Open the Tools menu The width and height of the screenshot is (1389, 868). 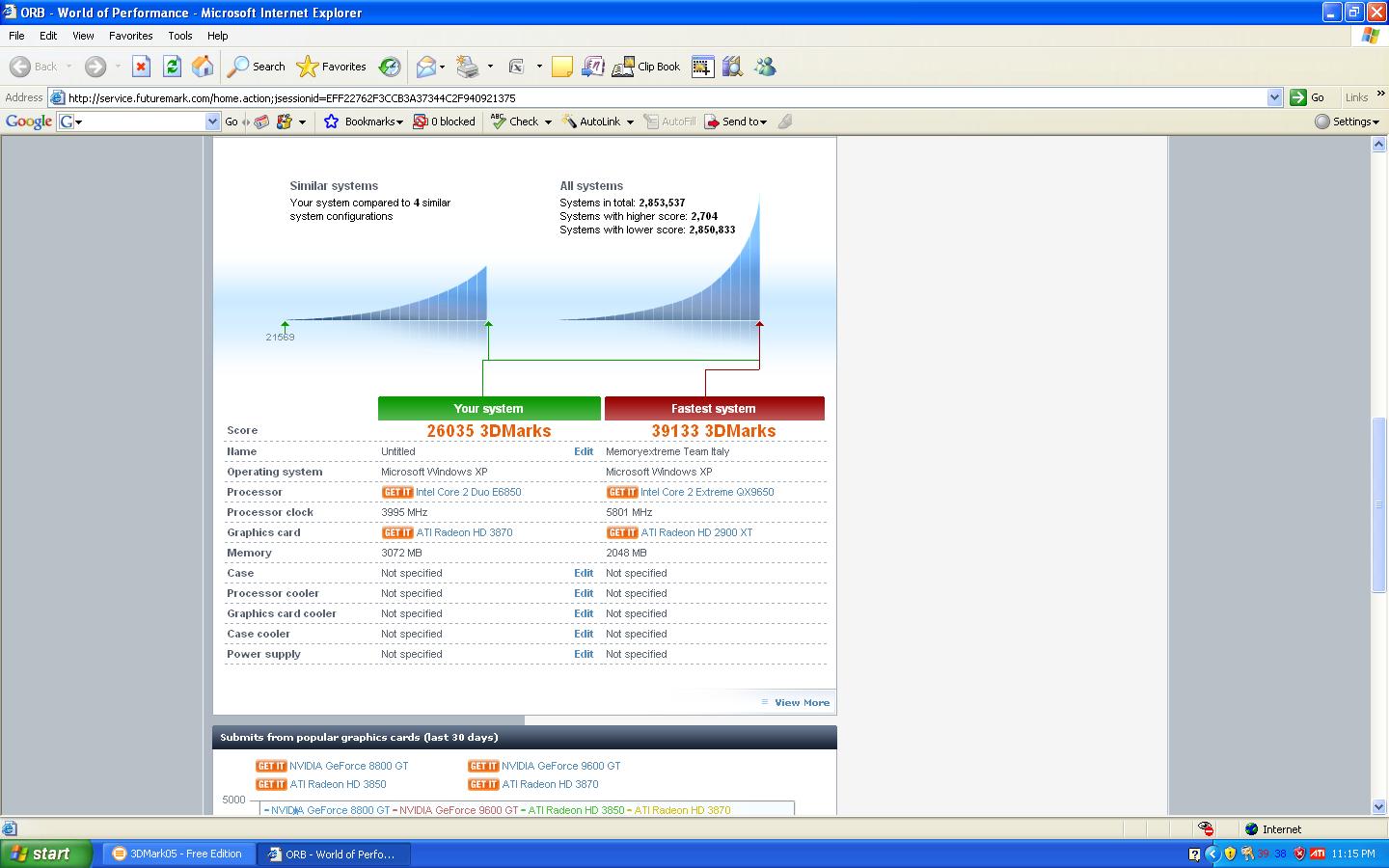tap(180, 36)
